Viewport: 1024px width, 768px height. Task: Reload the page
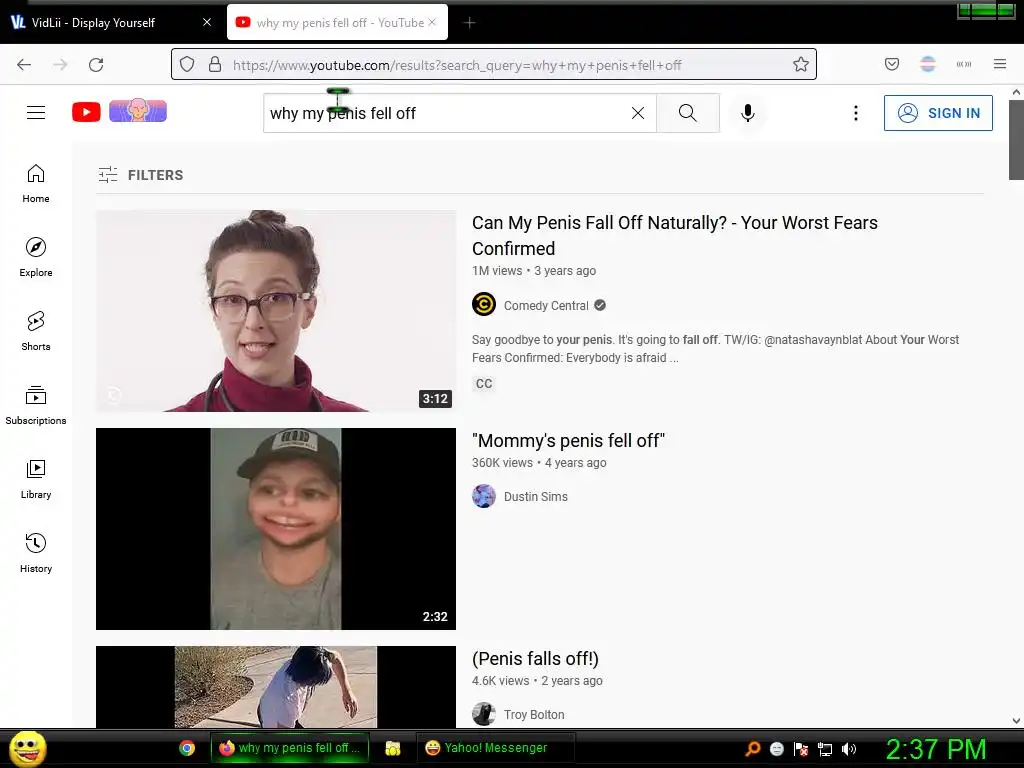tap(96, 65)
